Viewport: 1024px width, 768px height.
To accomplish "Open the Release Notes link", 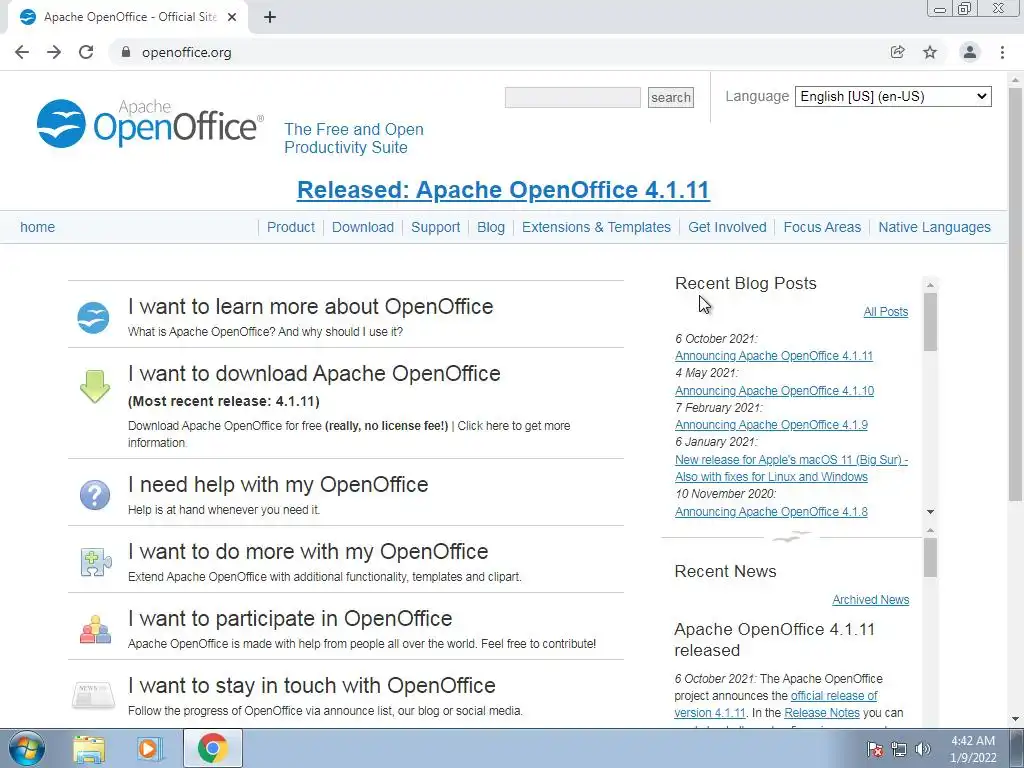I will coord(822,713).
